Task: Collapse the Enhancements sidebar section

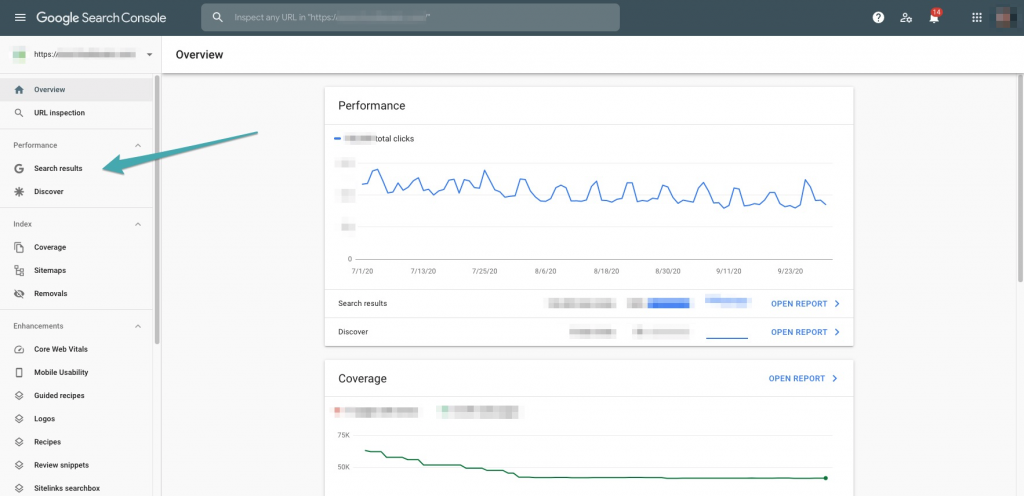Action: (x=138, y=326)
